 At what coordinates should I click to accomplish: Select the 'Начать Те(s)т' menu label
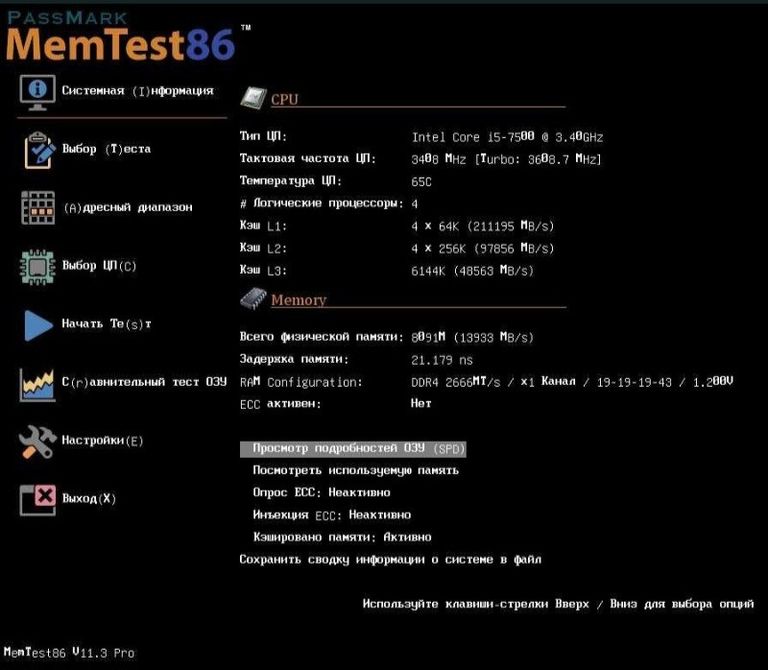[106, 324]
